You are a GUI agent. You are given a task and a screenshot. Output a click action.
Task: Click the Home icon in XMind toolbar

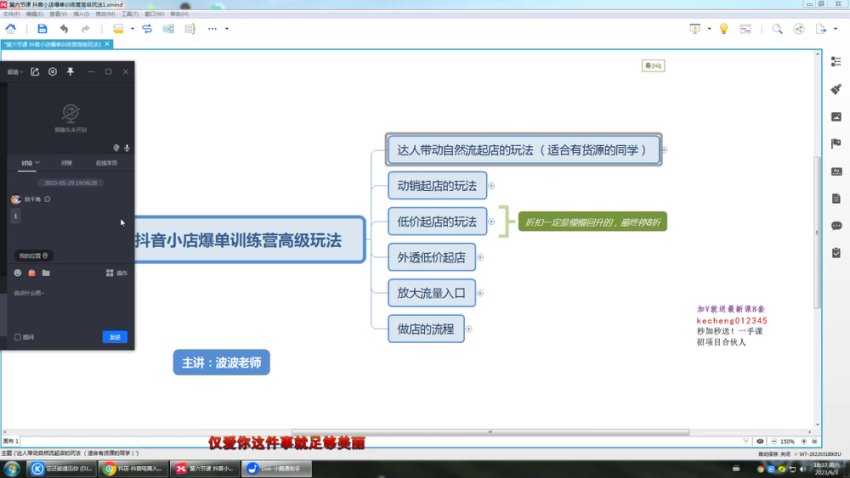pos(10,29)
